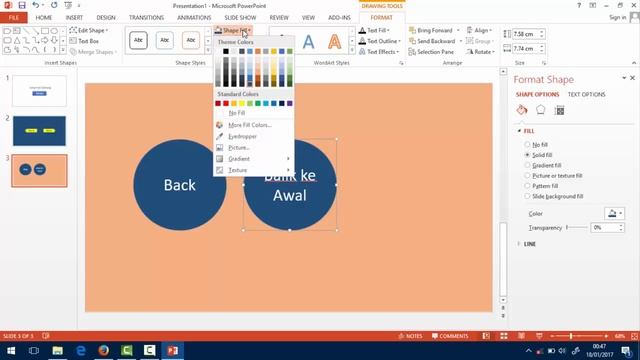Image resolution: width=640 pixels, height=360 pixels.
Task: Start Slide Show from status bar icon
Action: [539, 336]
